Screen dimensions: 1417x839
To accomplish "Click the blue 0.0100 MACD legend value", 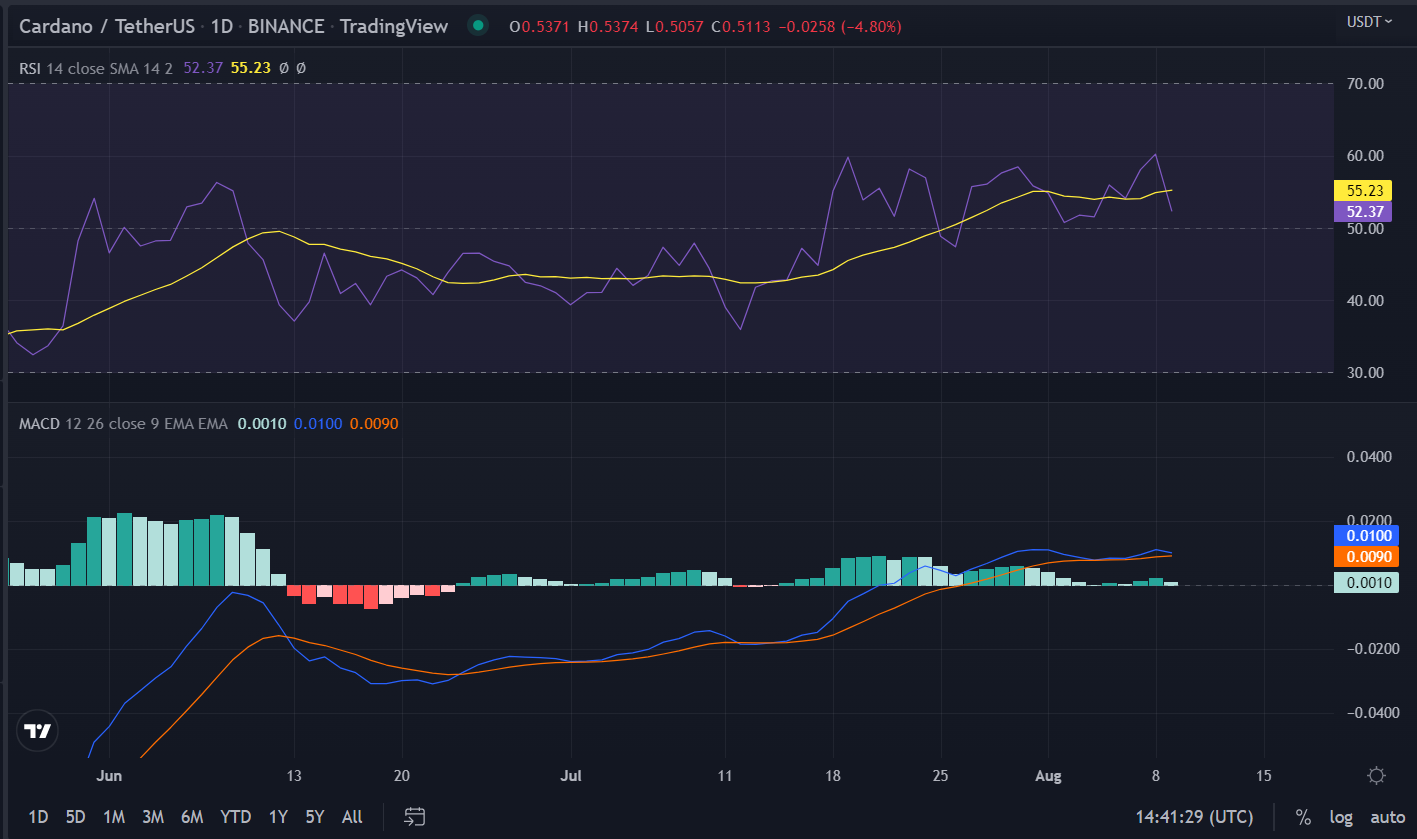I will (x=318, y=424).
